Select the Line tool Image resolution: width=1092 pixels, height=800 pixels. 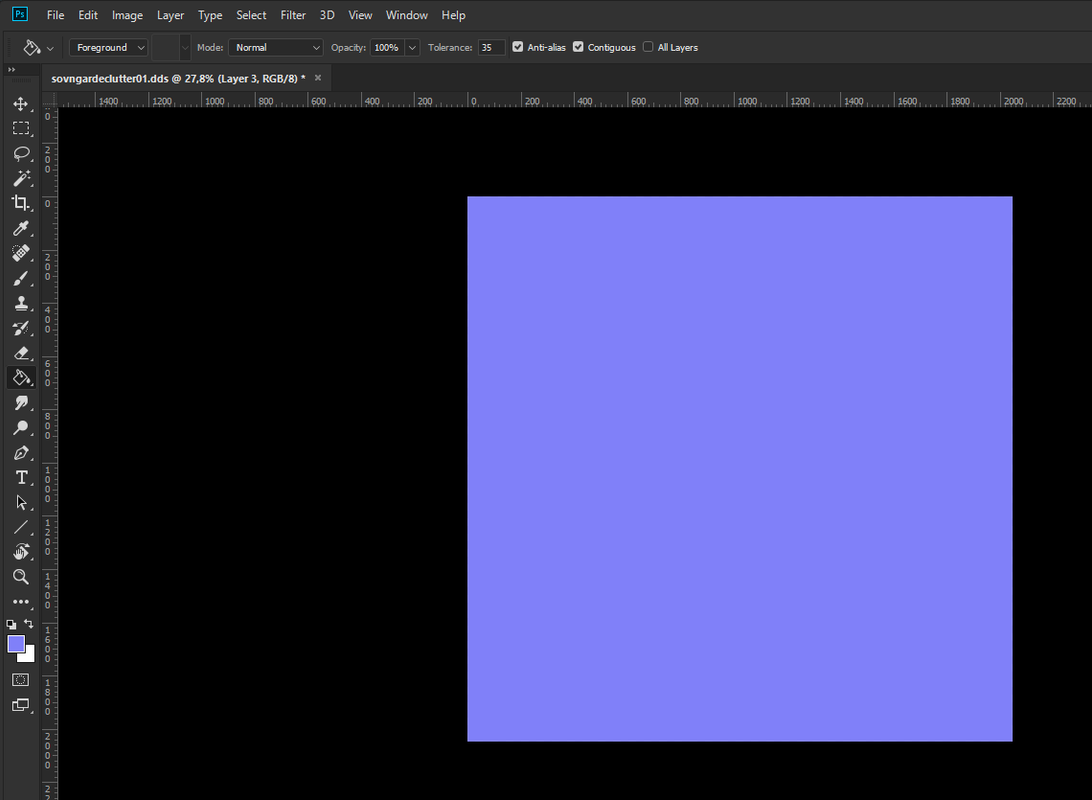point(21,527)
